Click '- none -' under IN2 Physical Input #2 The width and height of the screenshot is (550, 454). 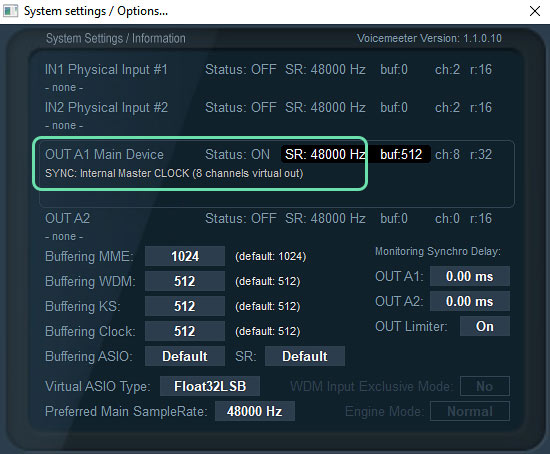click(x=64, y=126)
